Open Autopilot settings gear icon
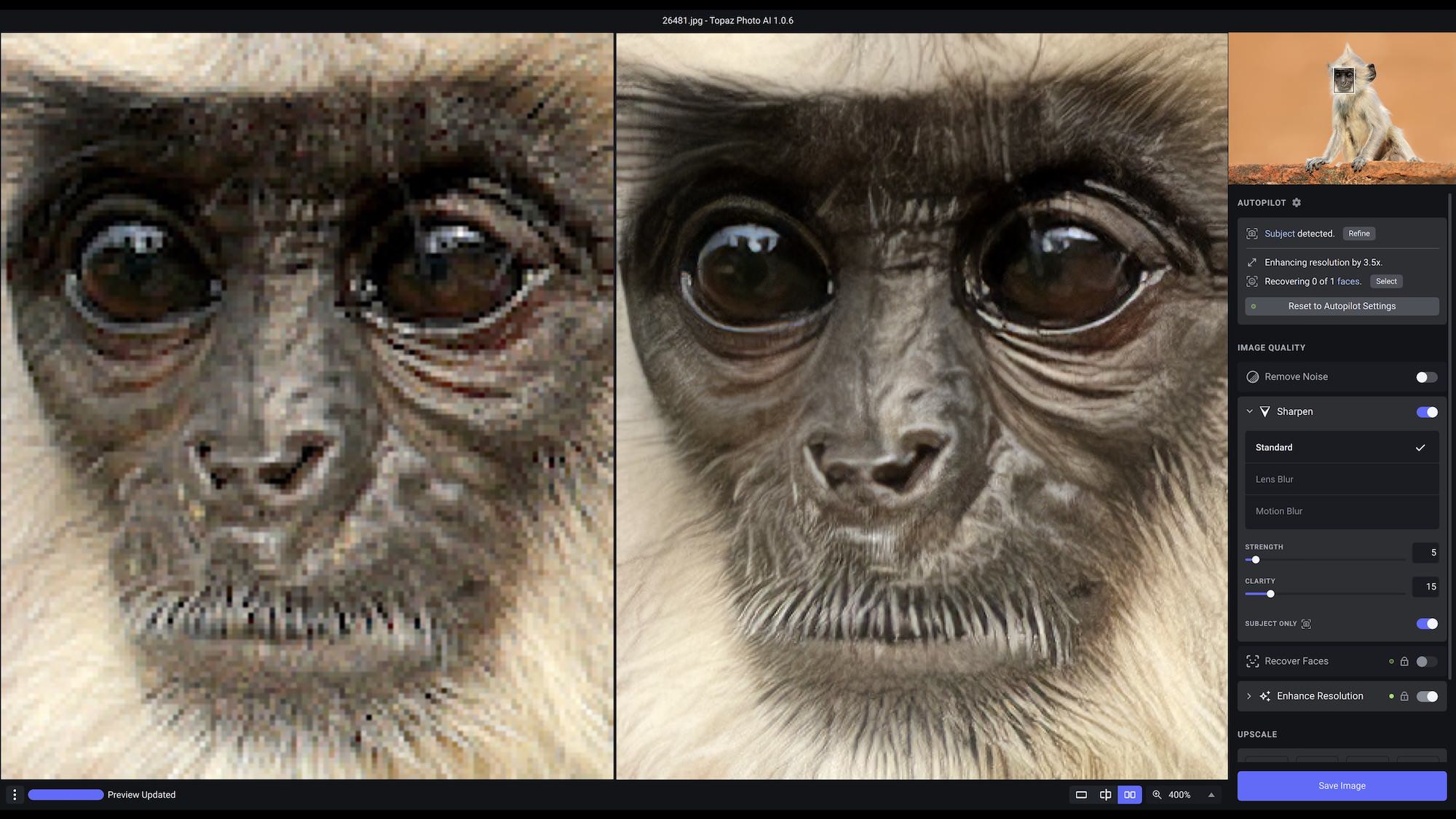1456x819 pixels. [x=1297, y=202]
